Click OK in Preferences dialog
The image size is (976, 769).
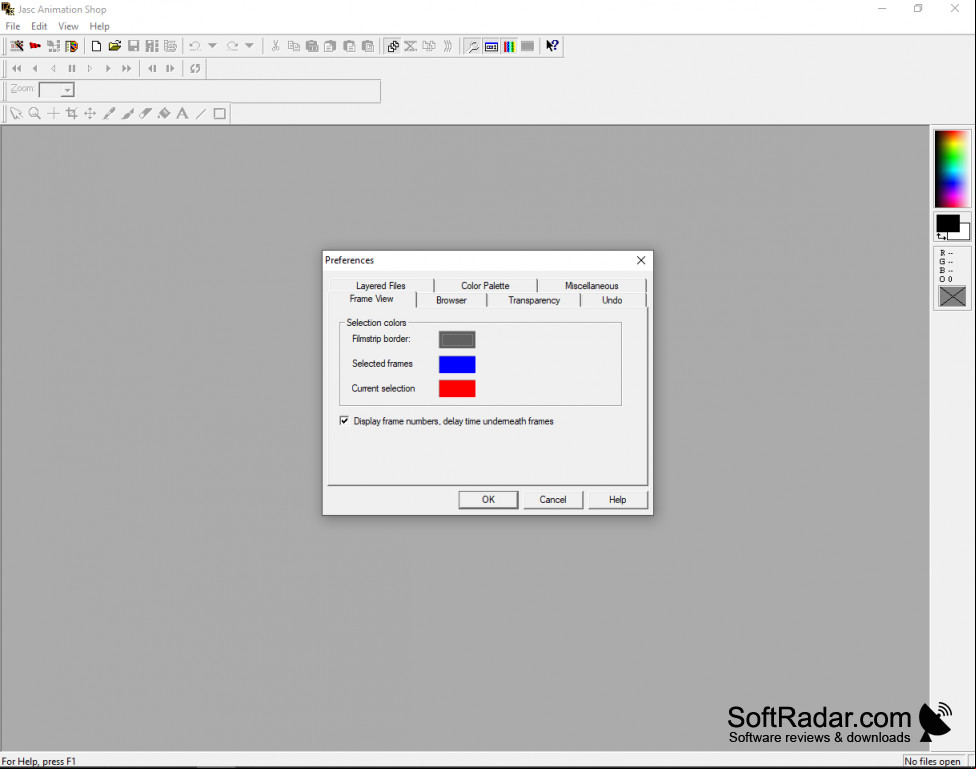point(488,499)
